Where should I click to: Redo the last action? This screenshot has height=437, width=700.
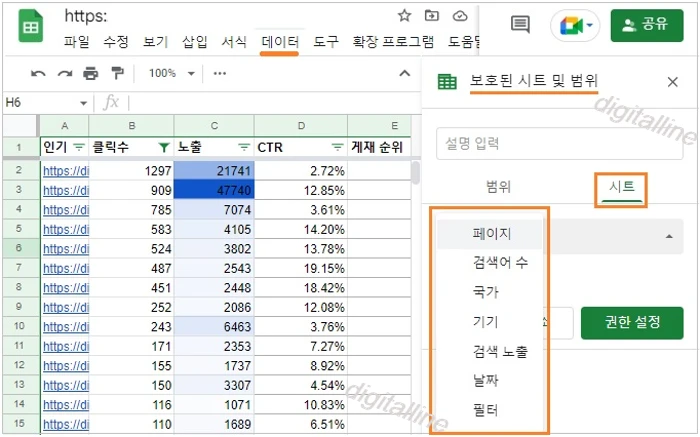click(x=65, y=74)
